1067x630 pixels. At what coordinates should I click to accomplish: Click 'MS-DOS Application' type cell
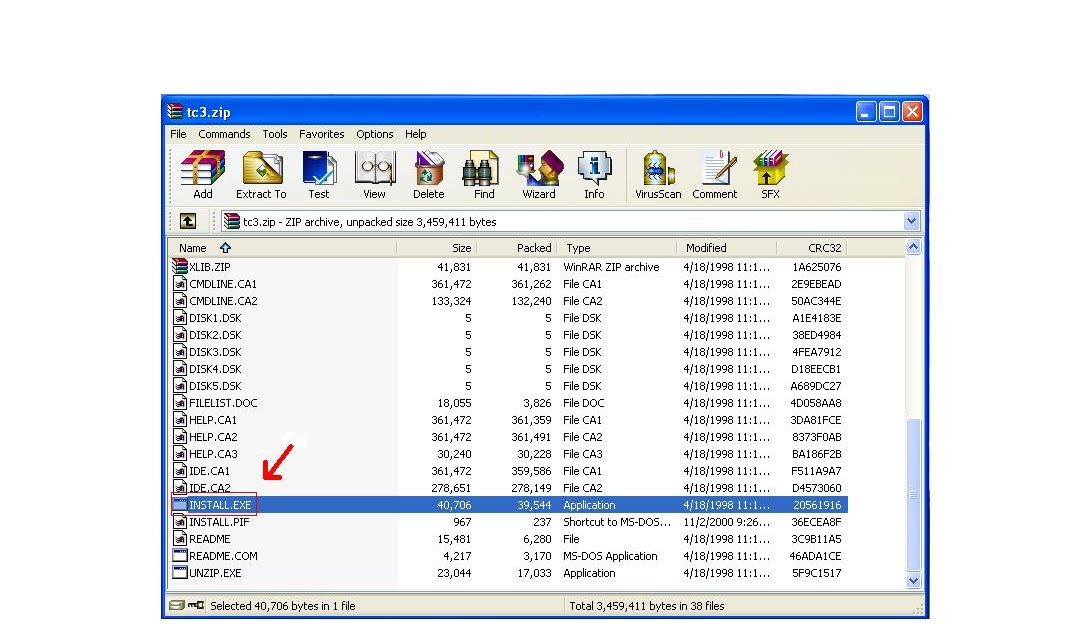610,556
